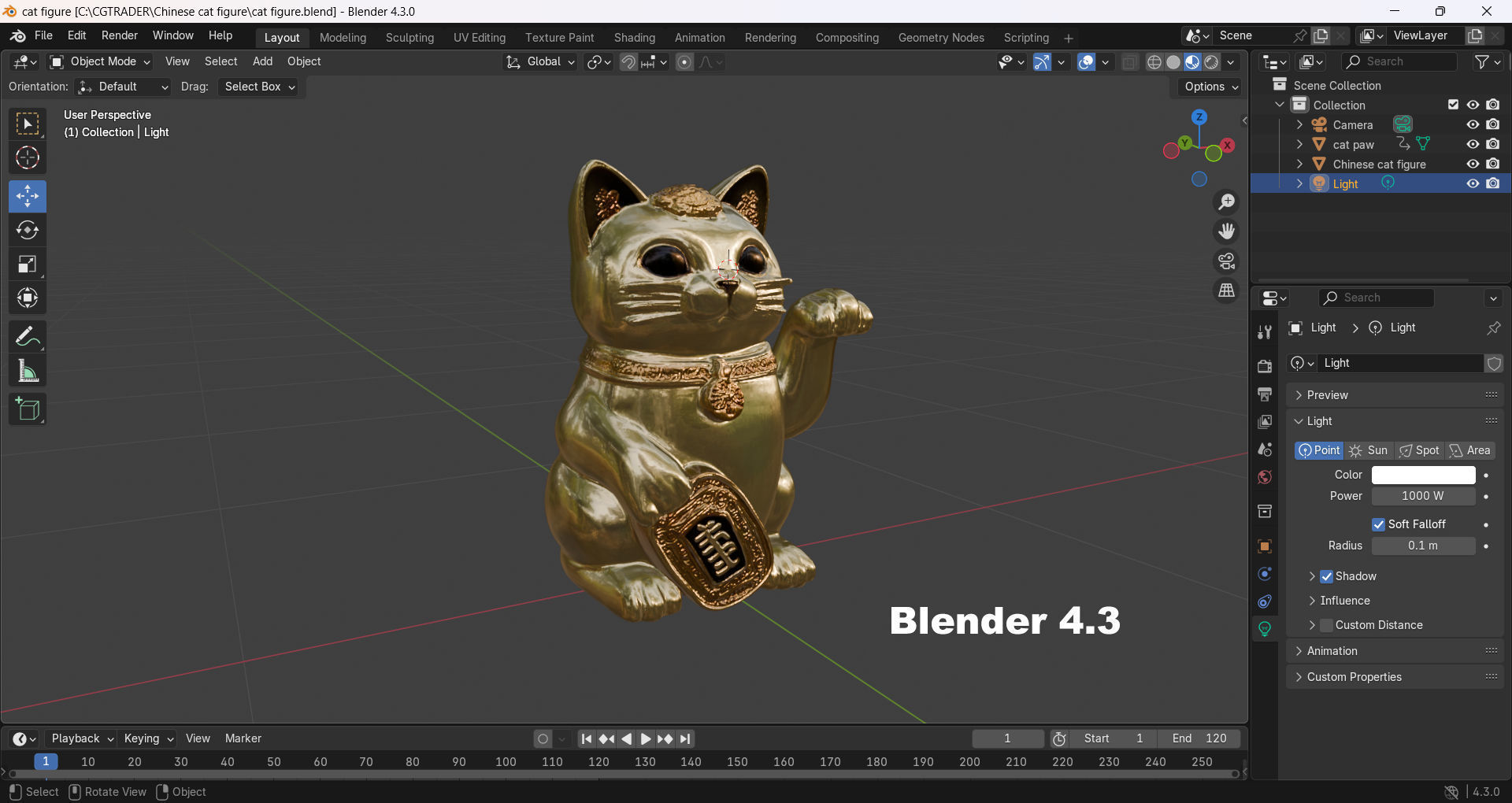
Task: Toggle Soft Falloff checkbox
Action: pos(1378,524)
